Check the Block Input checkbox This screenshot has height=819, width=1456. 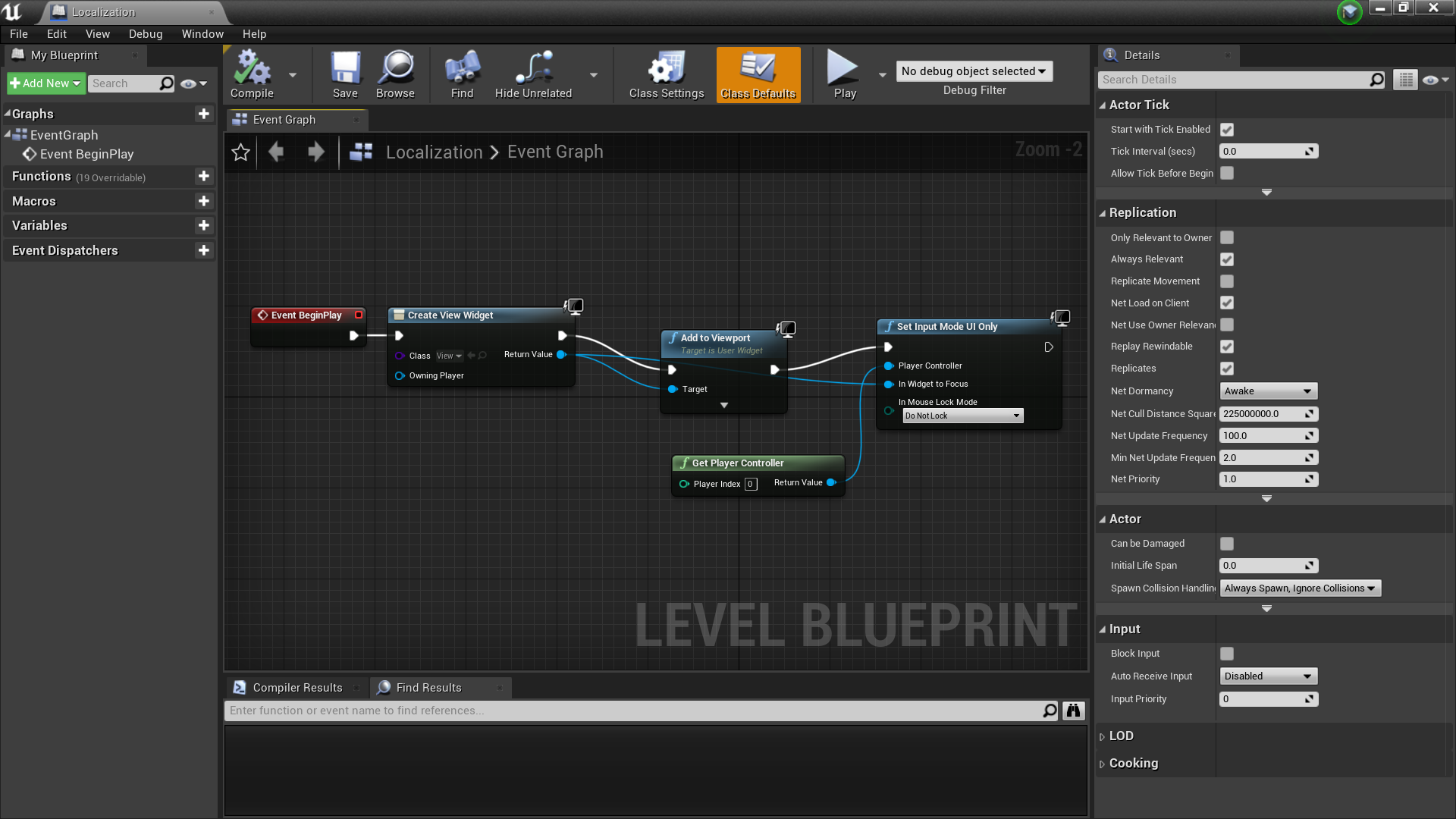tap(1227, 654)
